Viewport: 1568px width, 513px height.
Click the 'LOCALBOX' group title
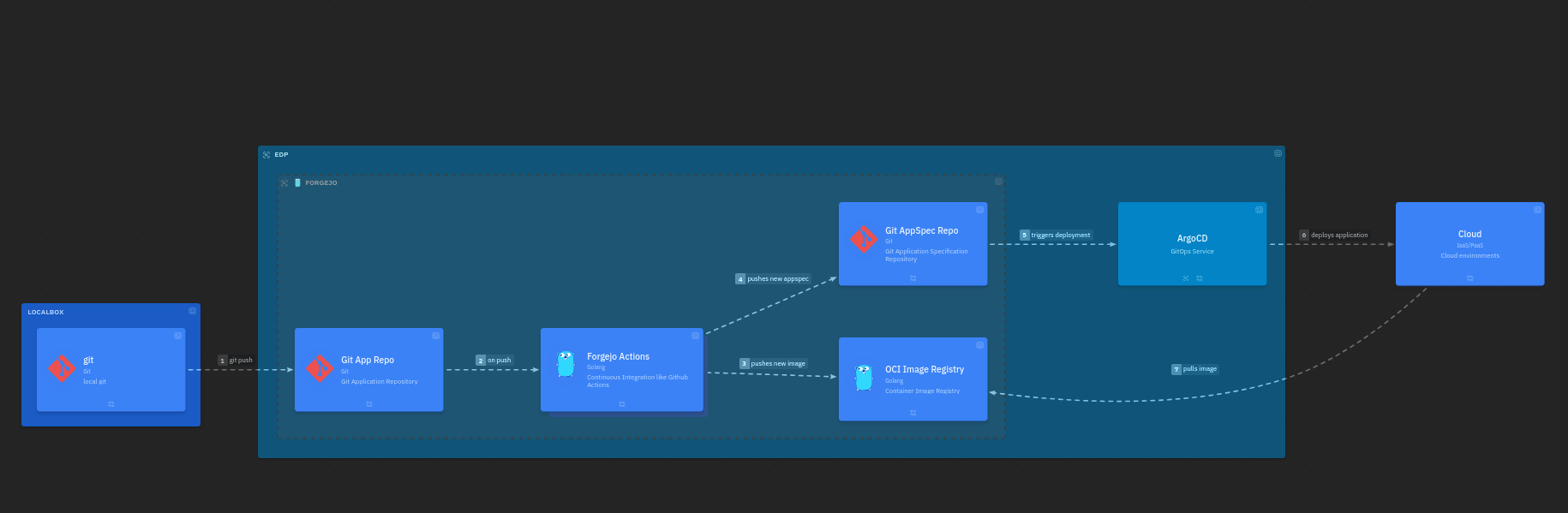coord(45,313)
